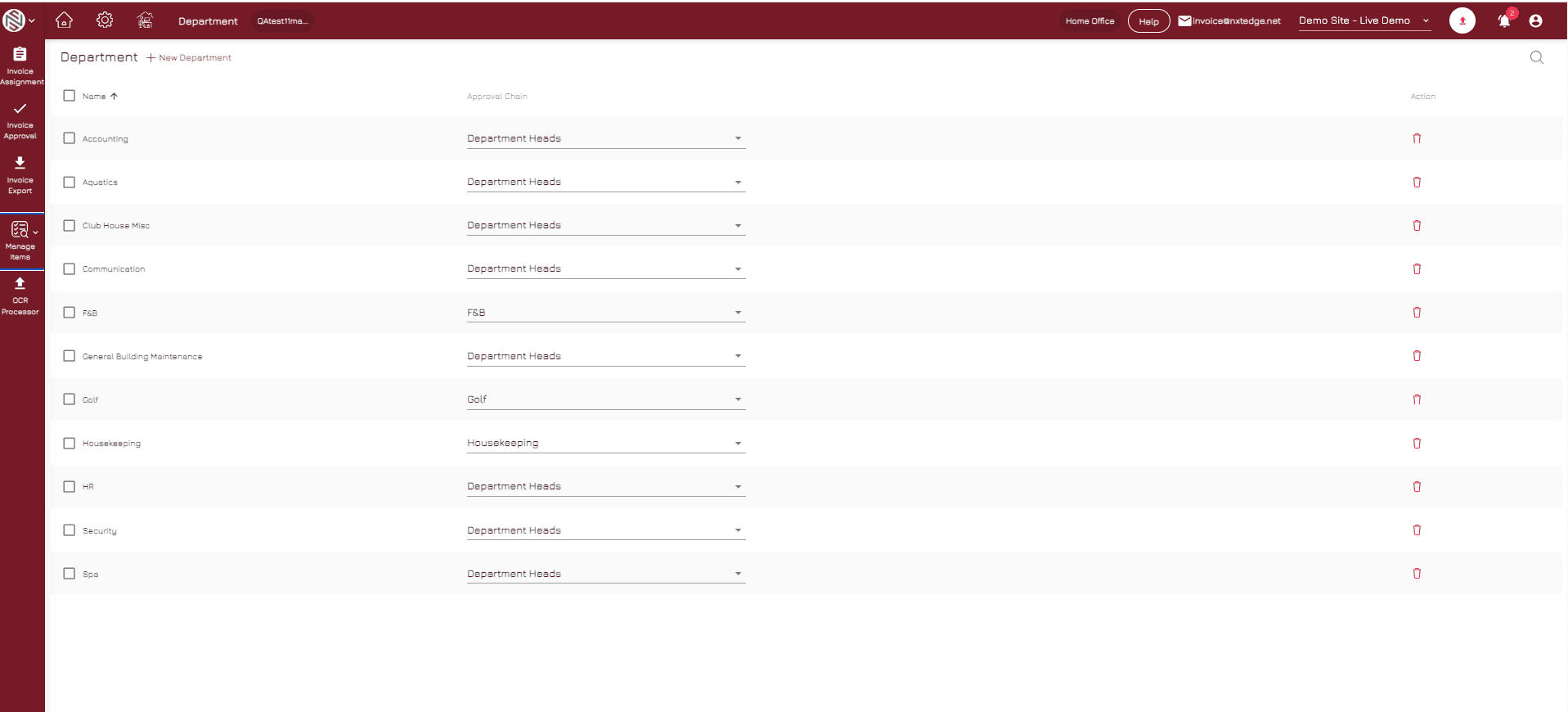
Task: Check the Aquatics row checkbox
Action: [70, 182]
